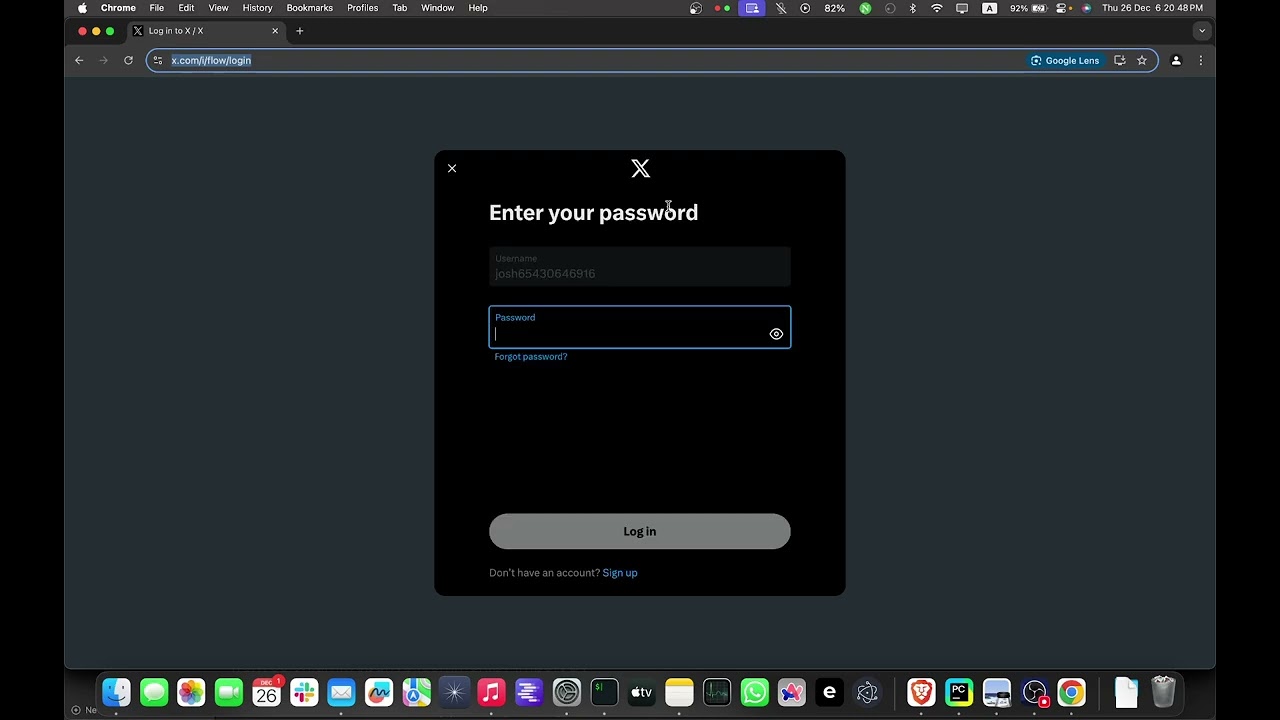
Task: Bookmark this tab with the star icon
Action: coord(1142,60)
